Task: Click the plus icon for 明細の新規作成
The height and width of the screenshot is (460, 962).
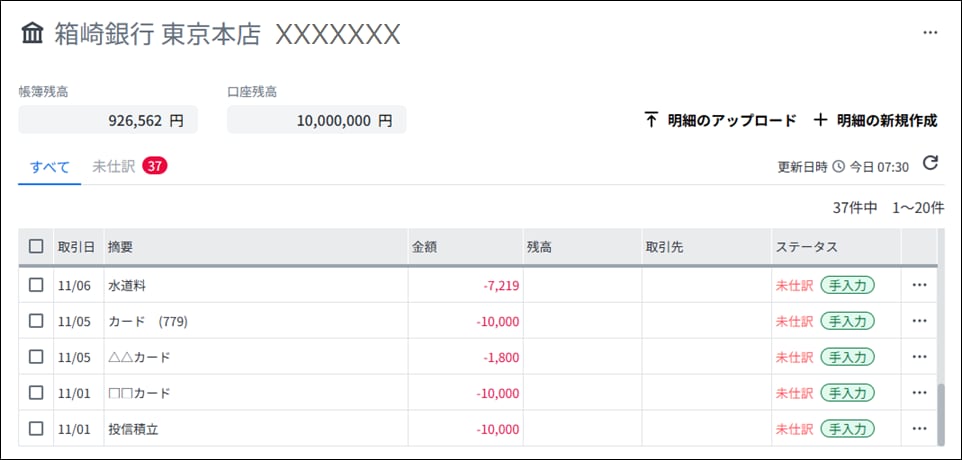Action: coord(820,120)
